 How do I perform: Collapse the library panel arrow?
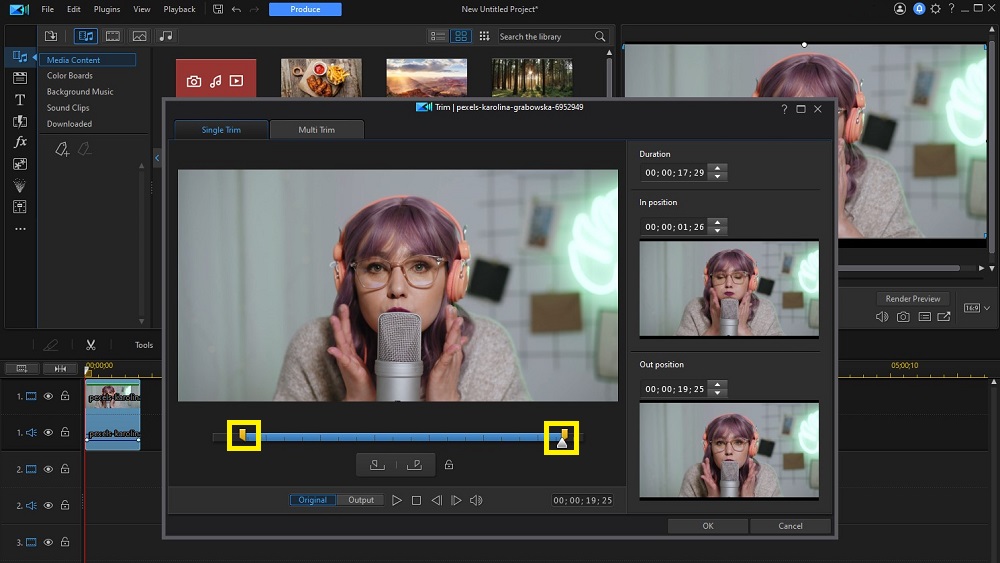point(157,158)
